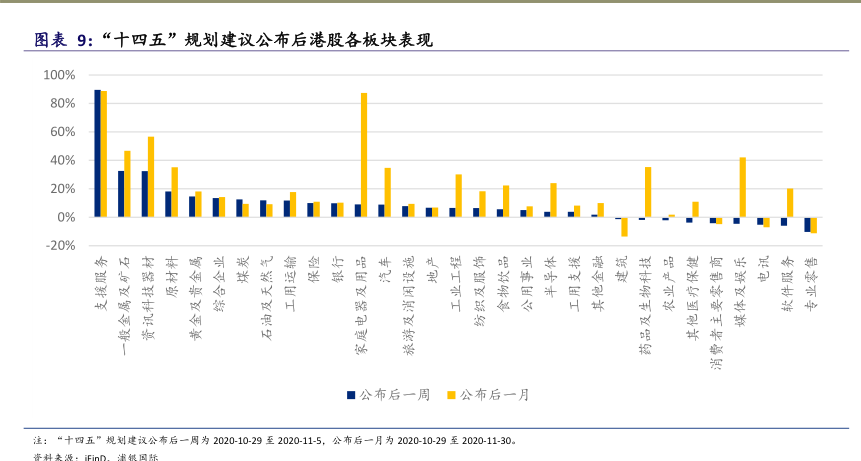Select the yellow 资讯科技器材 bar

click(x=151, y=177)
